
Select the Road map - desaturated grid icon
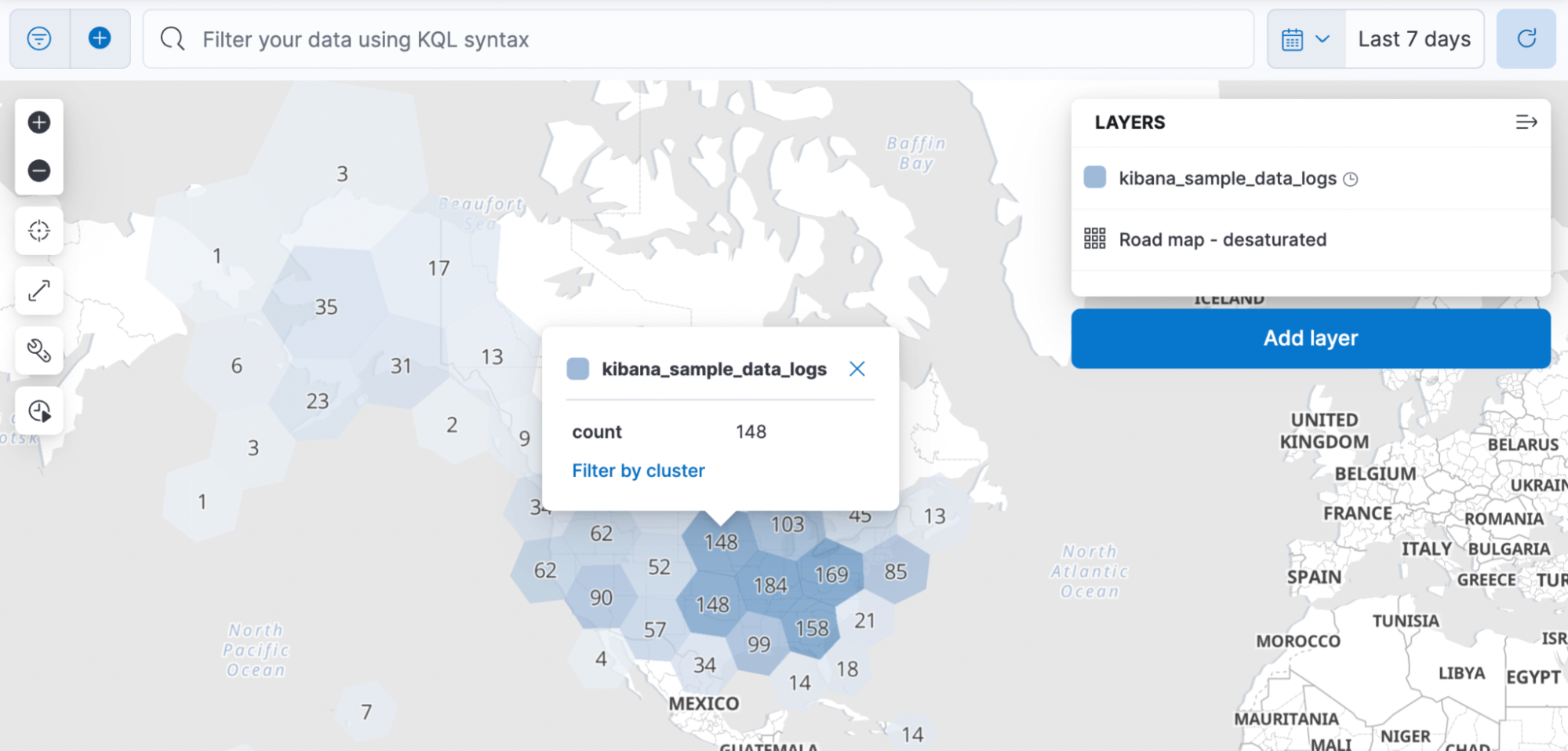pyautogui.click(x=1095, y=239)
